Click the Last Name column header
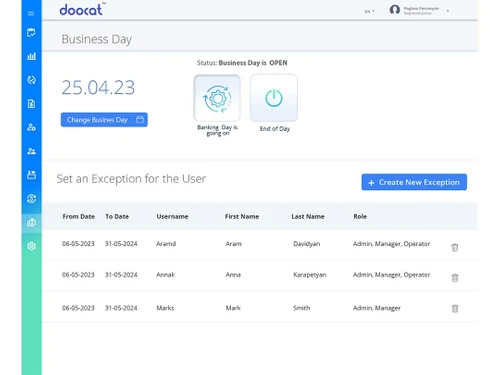The height and width of the screenshot is (375, 500). (x=308, y=216)
